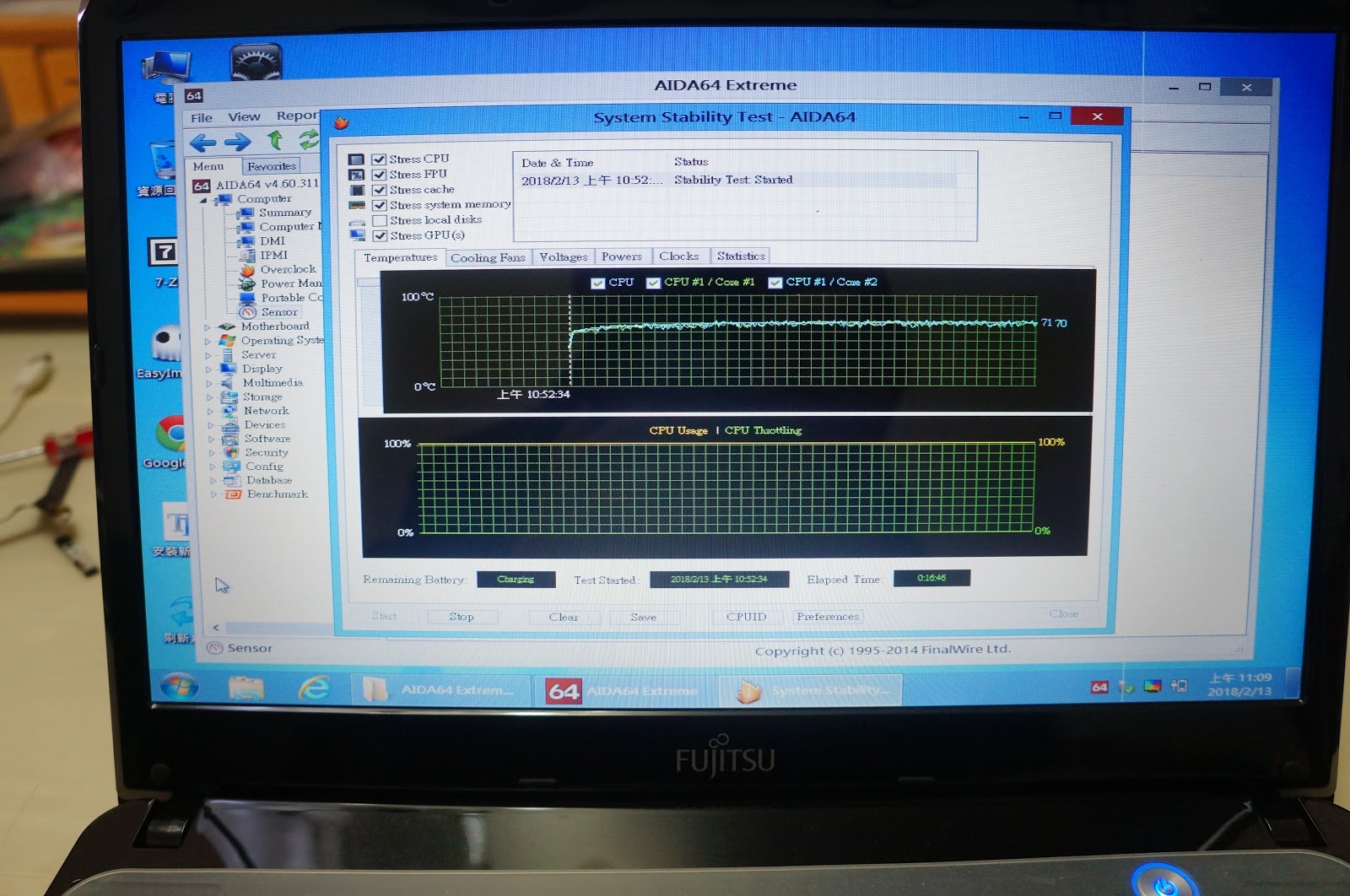Toggle the Stress CPU checkbox
The width and height of the screenshot is (1350, 896).
(380, 159)
